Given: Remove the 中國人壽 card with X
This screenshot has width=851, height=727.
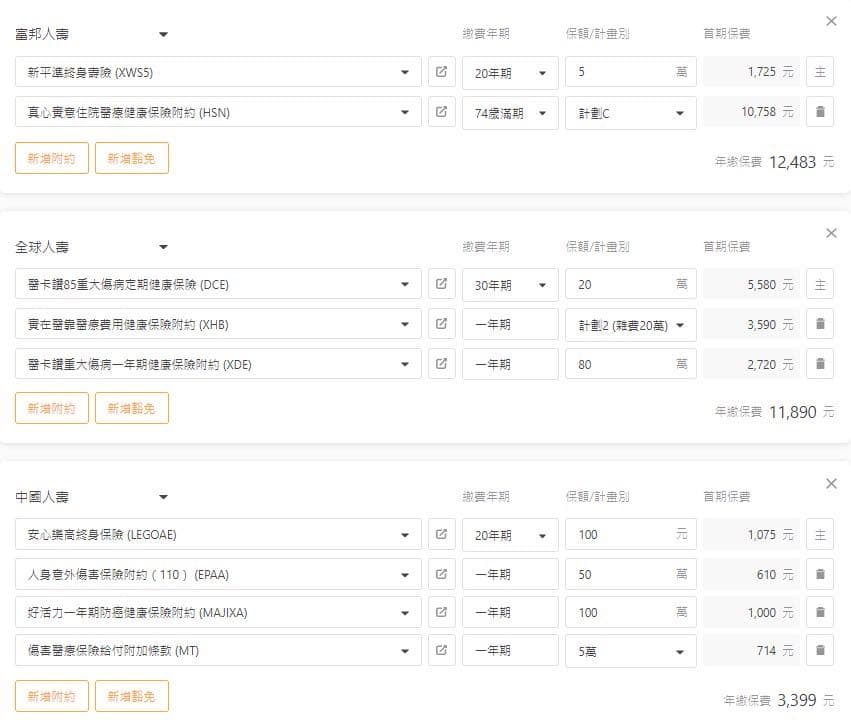Looking at the screenshot, I should (831, 484).
